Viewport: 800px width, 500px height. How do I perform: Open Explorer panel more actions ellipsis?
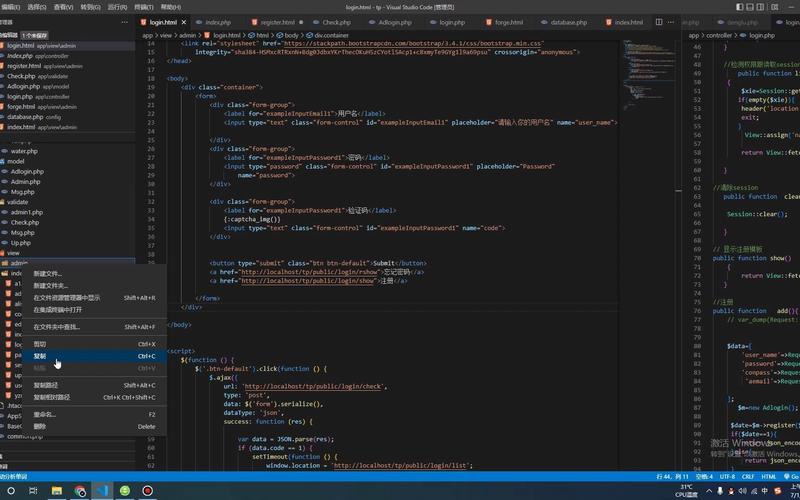(x=124, y=22)
